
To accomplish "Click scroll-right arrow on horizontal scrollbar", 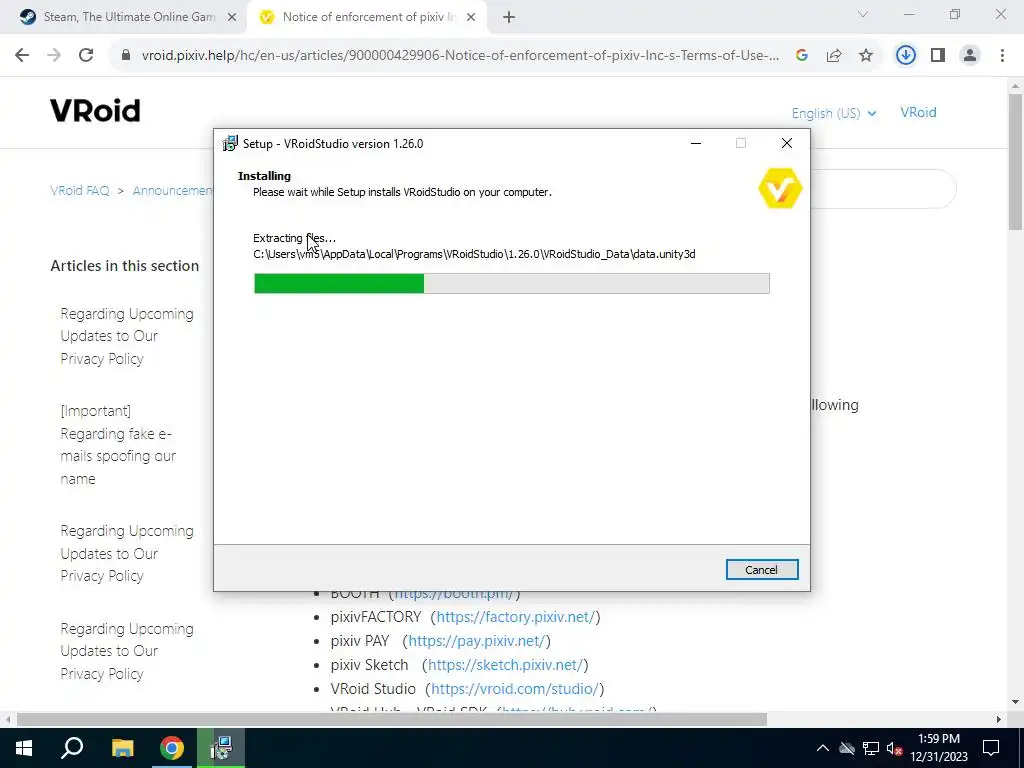I will 999,719.
